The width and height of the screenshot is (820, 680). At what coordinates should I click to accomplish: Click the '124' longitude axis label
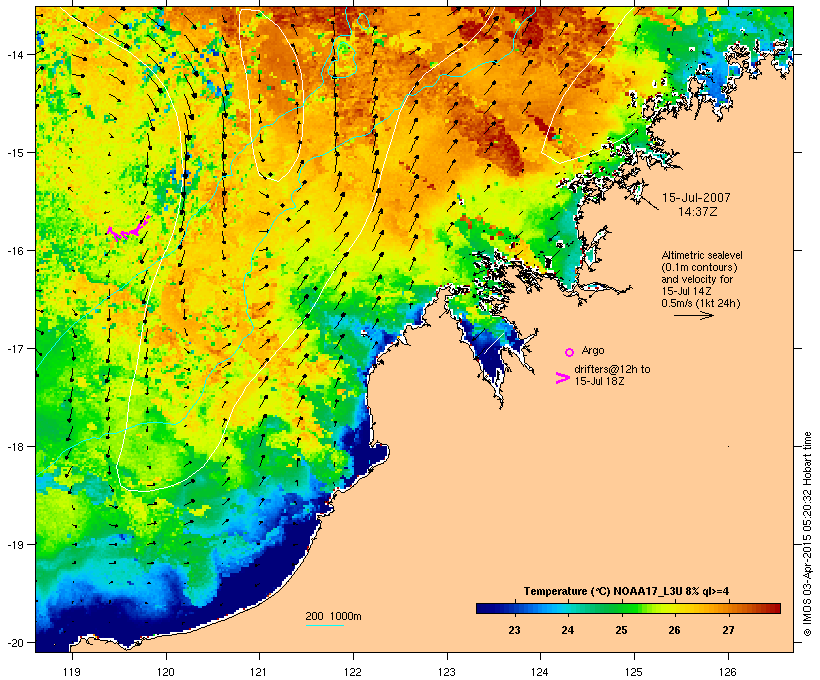coord(540,672)
